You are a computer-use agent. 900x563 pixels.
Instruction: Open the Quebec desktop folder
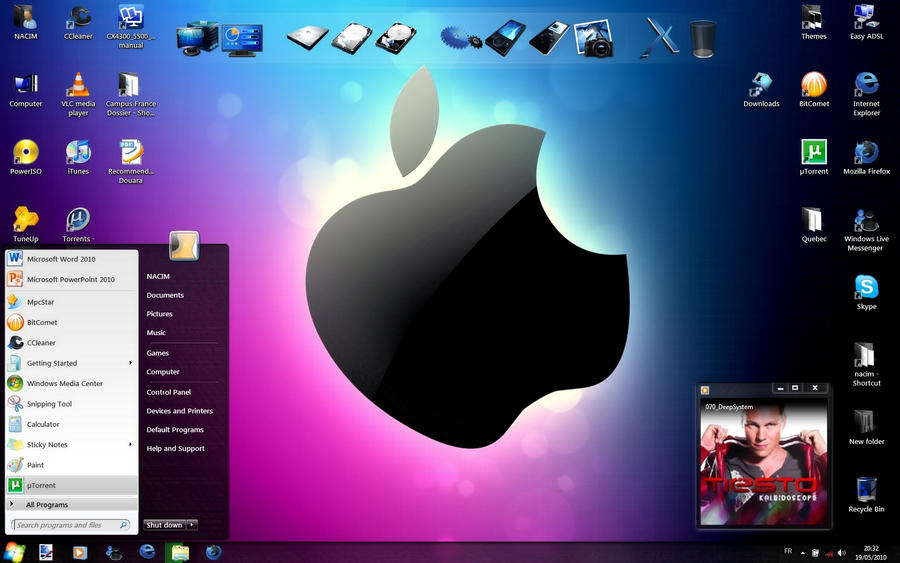[x=814, y=224]
